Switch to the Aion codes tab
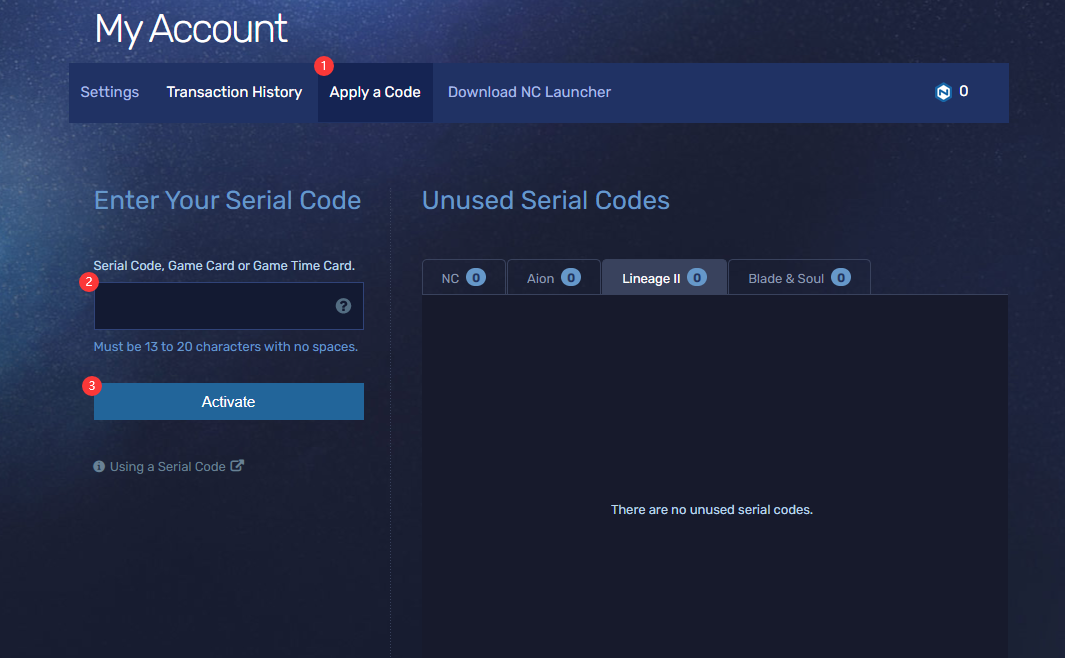The width and height of the screenshot is (1065, 658). [x=554, y=278]
